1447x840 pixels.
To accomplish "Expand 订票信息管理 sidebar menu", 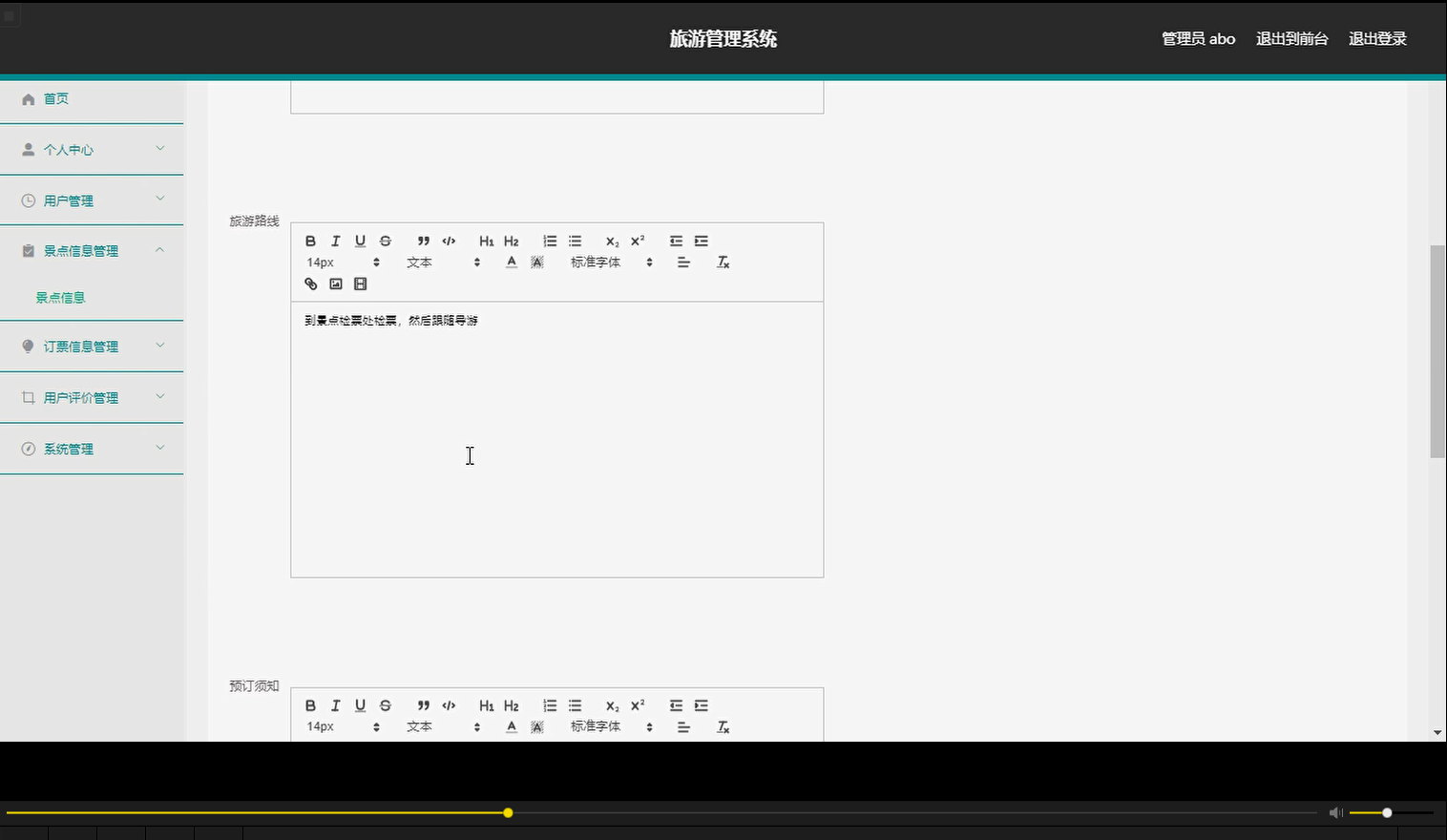I will click(92, 346).
